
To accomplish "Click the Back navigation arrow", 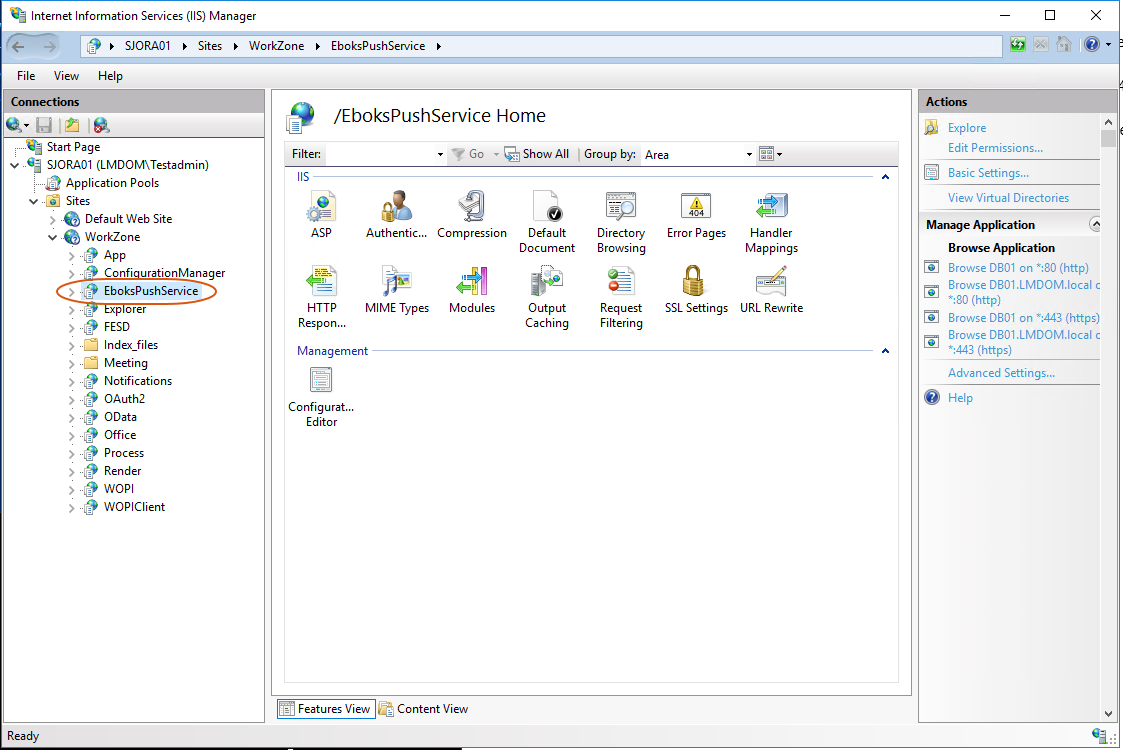I will (x=18, y=47).
